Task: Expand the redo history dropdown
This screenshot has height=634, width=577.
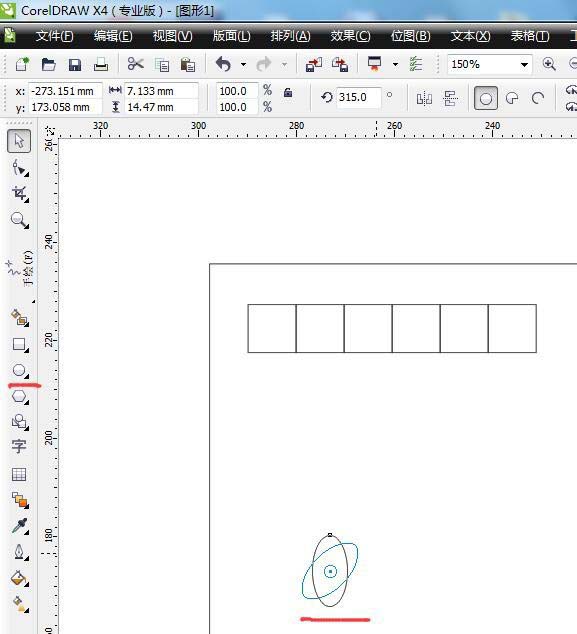Action: 285,64
